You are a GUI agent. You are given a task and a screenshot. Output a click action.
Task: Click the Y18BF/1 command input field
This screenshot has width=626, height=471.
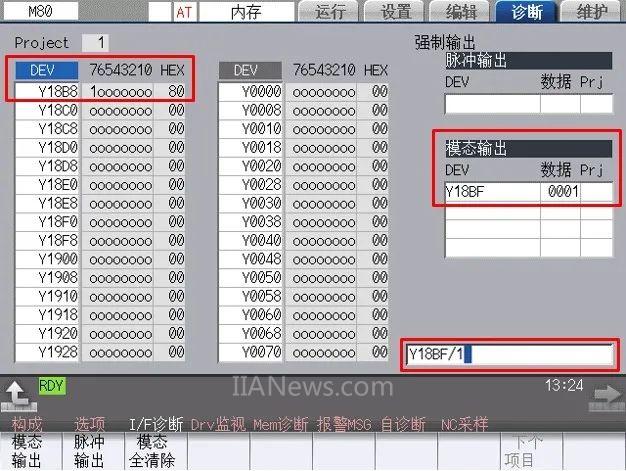508,355
